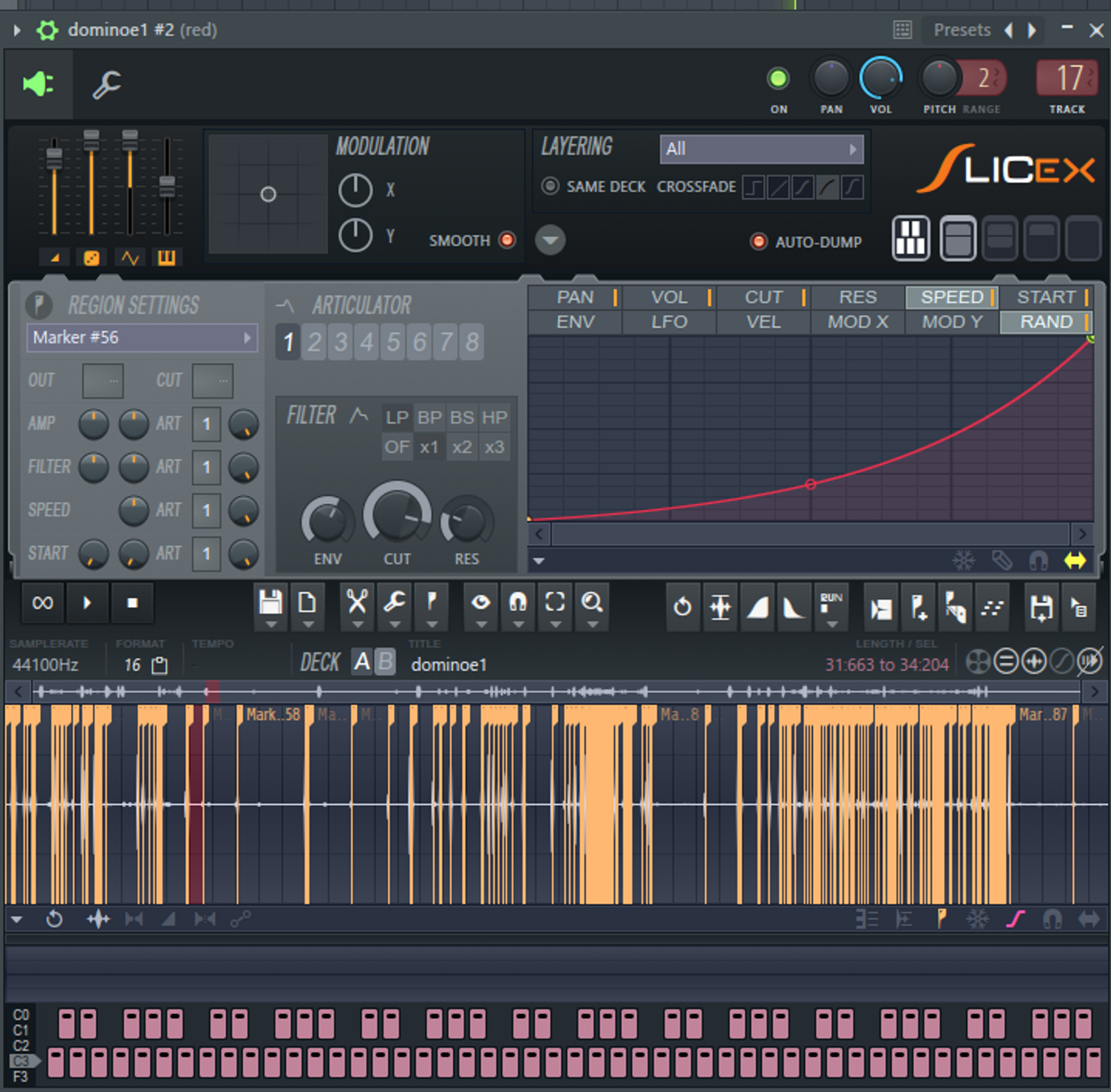The height and width of the screenshot is (1092, 1111).
Task: Click the fade in ramp icon
Action: coord(757,606)
